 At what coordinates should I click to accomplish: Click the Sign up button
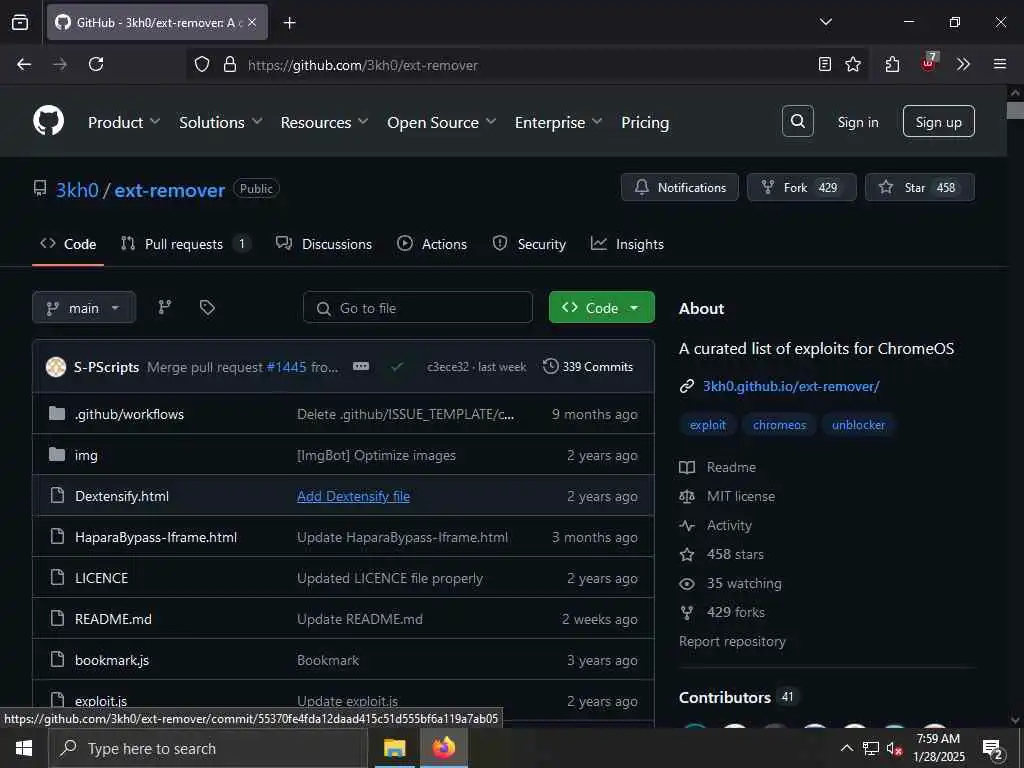tap(938, 121)
